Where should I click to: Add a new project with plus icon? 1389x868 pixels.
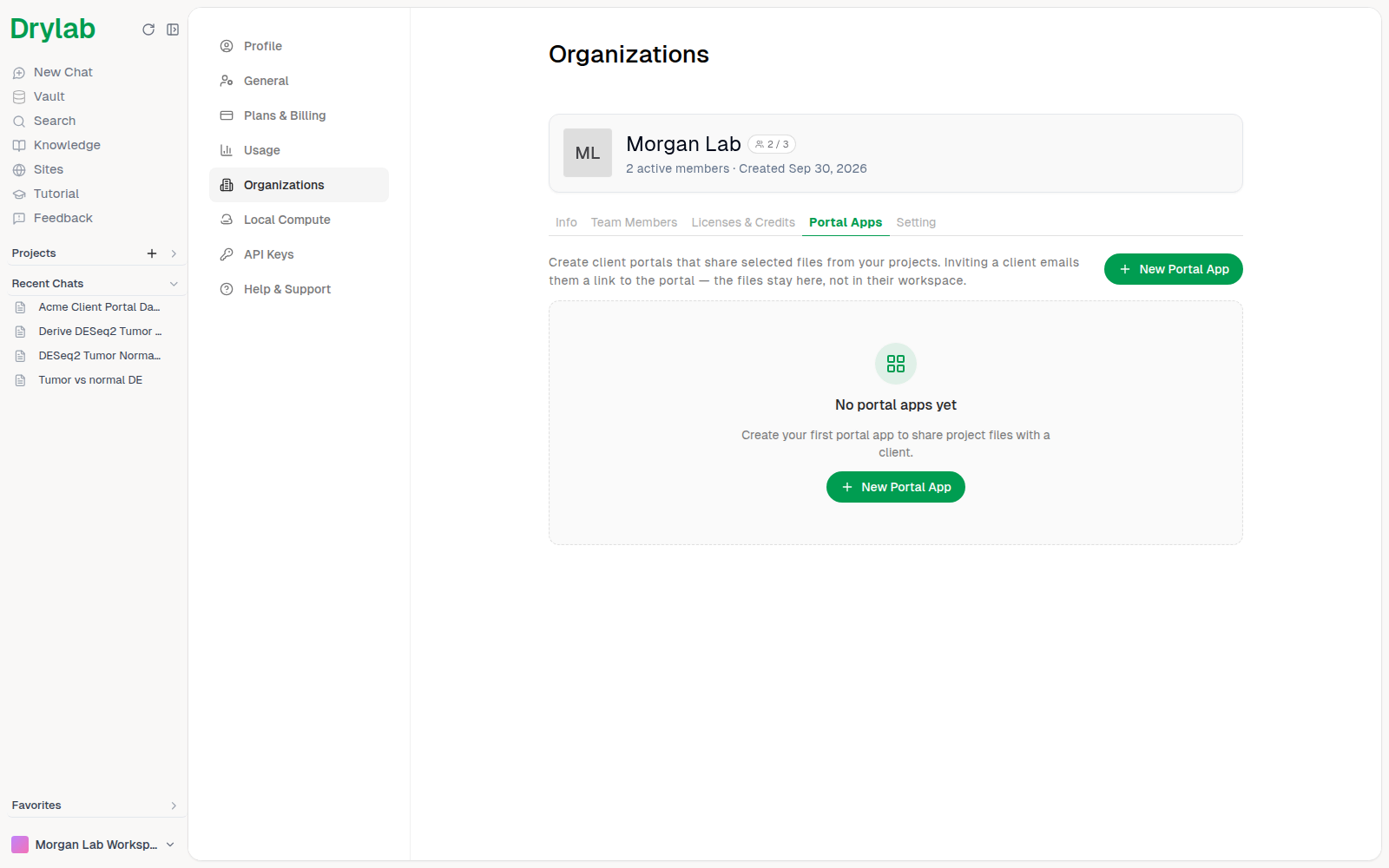[x=152, y=253]
